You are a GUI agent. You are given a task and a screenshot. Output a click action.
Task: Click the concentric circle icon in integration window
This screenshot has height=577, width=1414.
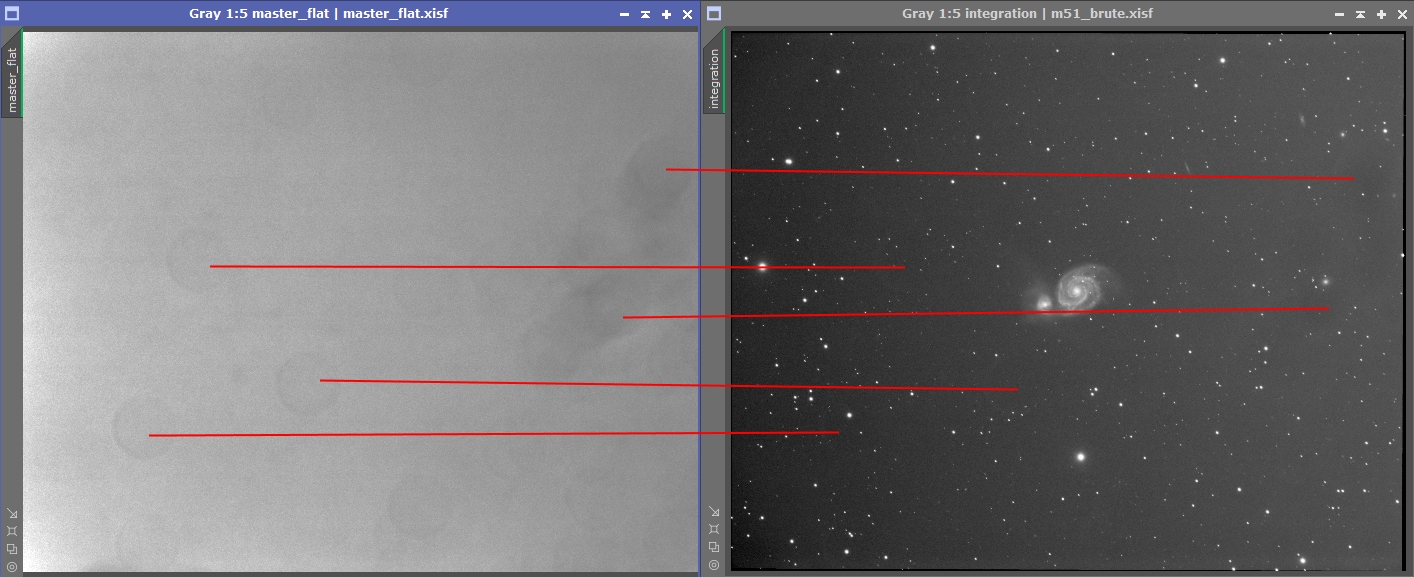[x=713, y=565]
